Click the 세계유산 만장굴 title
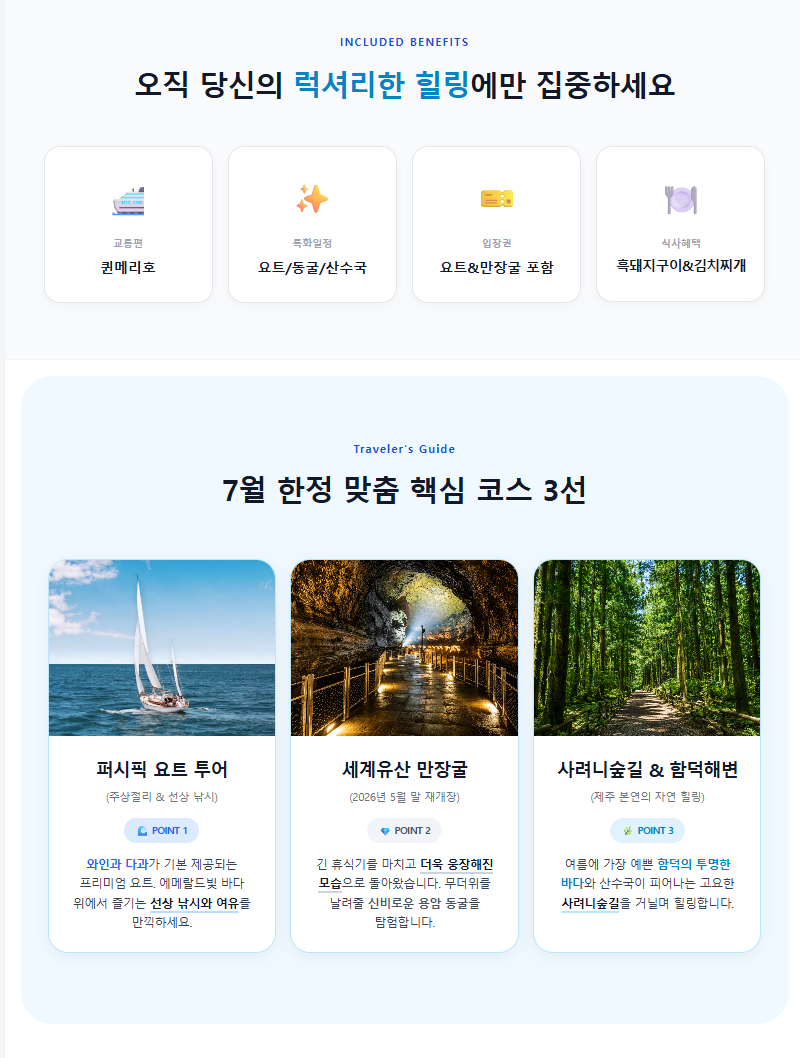This screenshot has width=800, height=1058. pos(405,769)
